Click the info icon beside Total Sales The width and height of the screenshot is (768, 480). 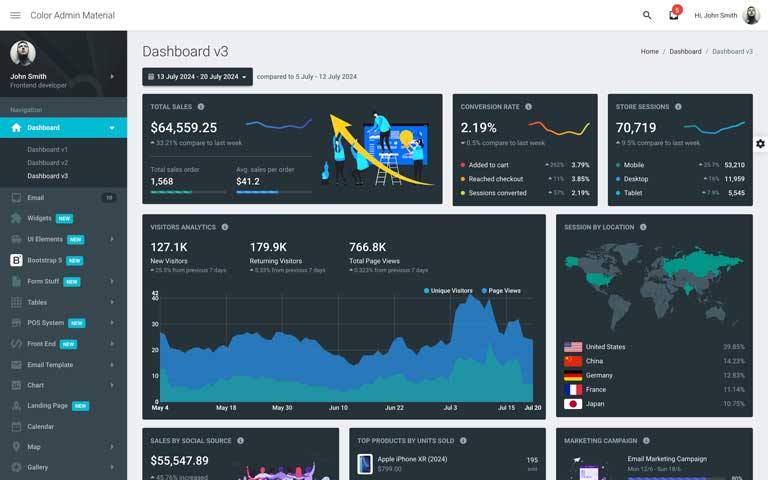tap(201, 107)
